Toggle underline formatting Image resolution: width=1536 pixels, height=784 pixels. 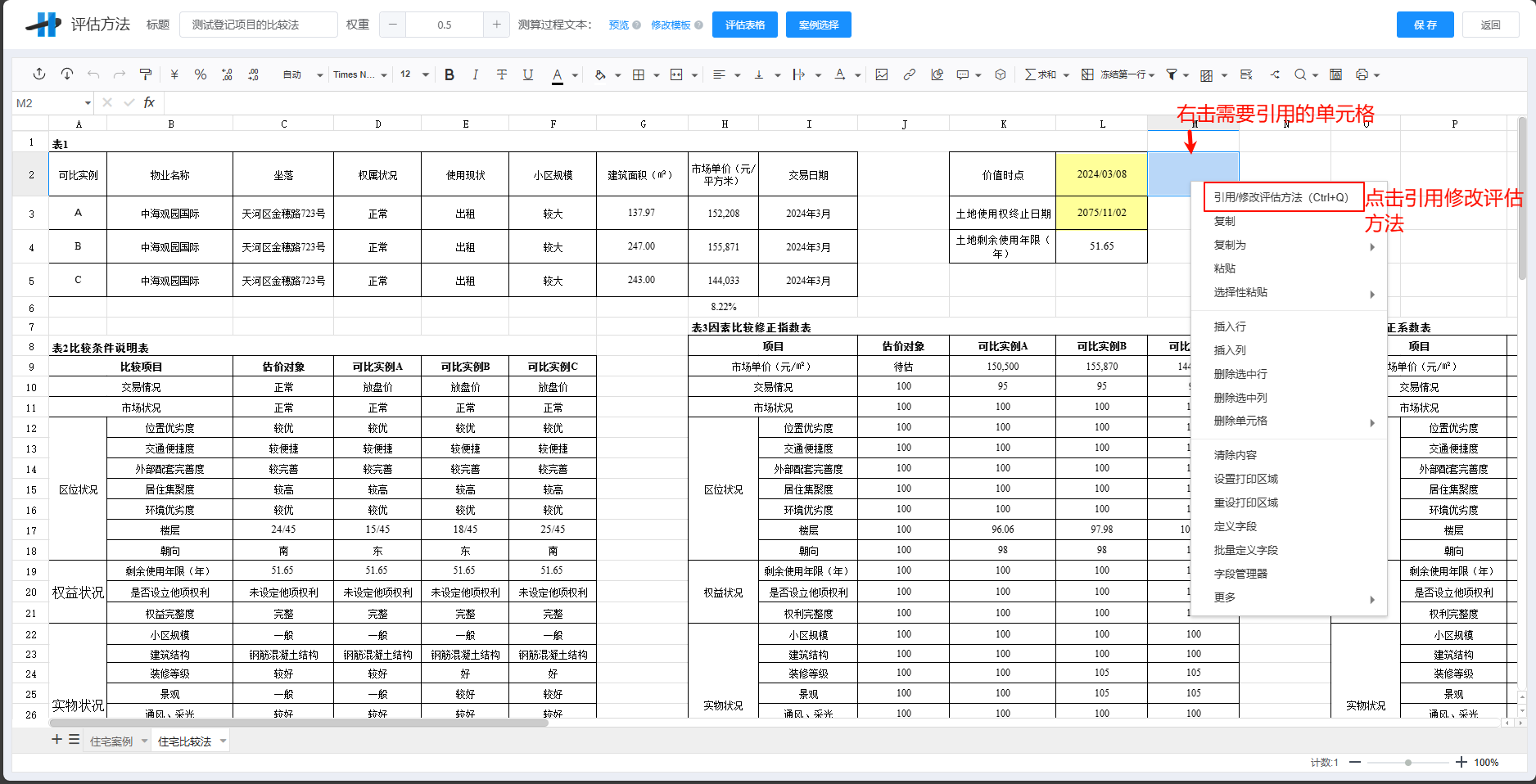528,74
